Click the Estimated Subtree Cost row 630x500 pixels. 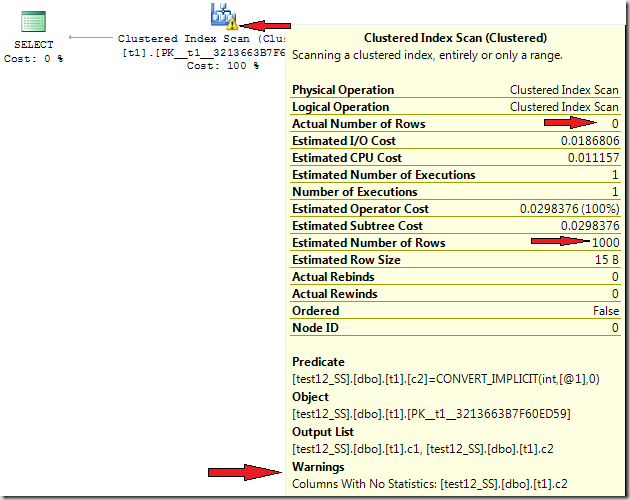click(455, 226)
